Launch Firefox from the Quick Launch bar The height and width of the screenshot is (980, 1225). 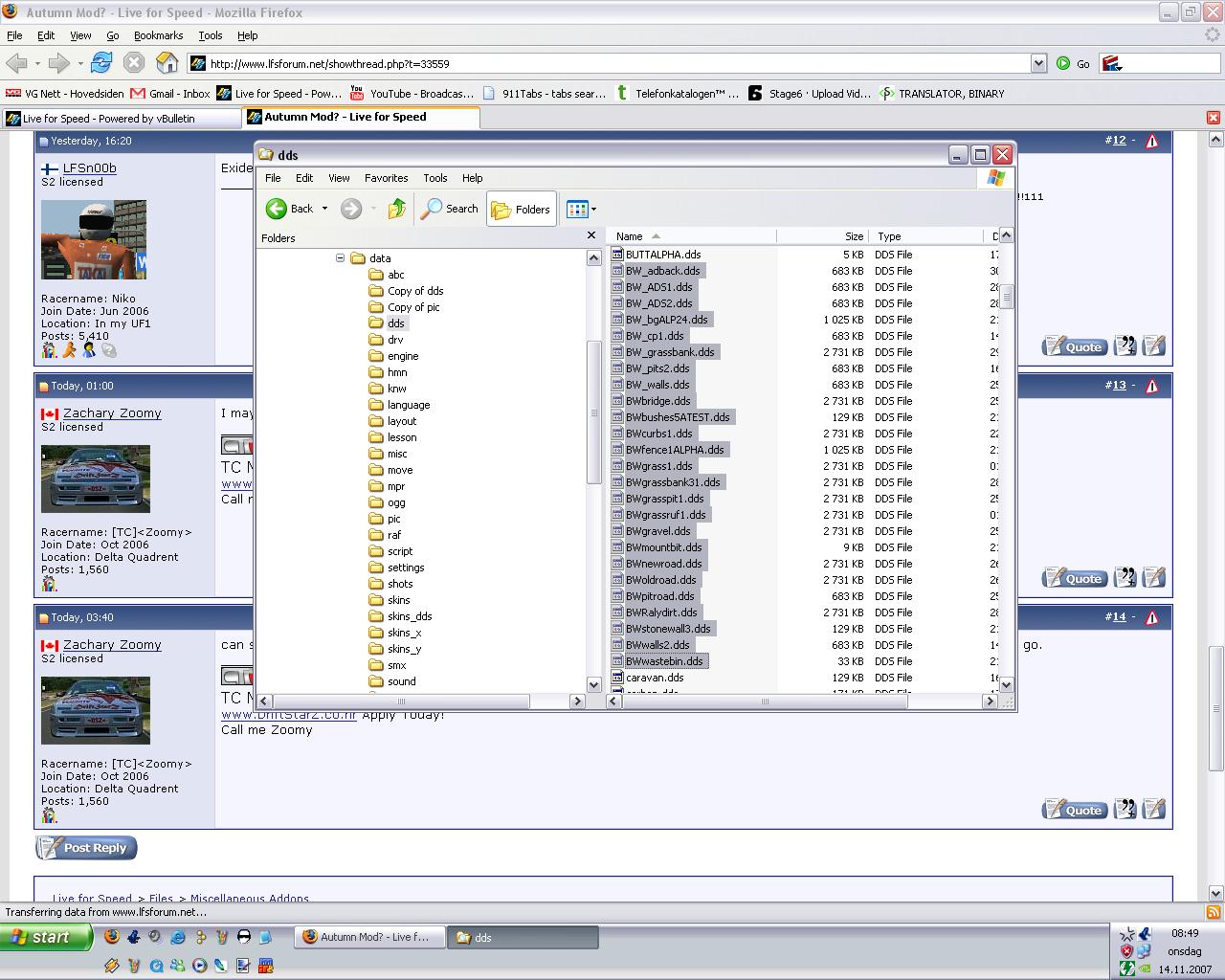(112, 937)
